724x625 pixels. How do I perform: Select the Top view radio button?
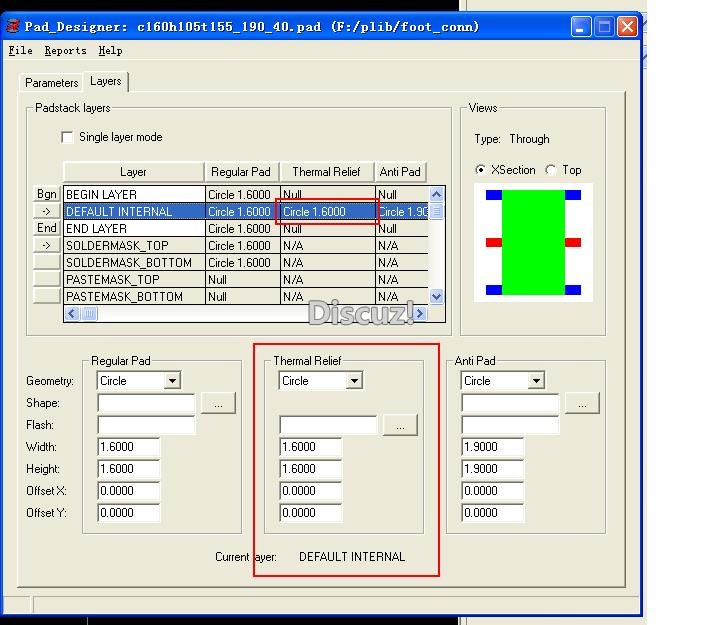click(x=551, y=170)
